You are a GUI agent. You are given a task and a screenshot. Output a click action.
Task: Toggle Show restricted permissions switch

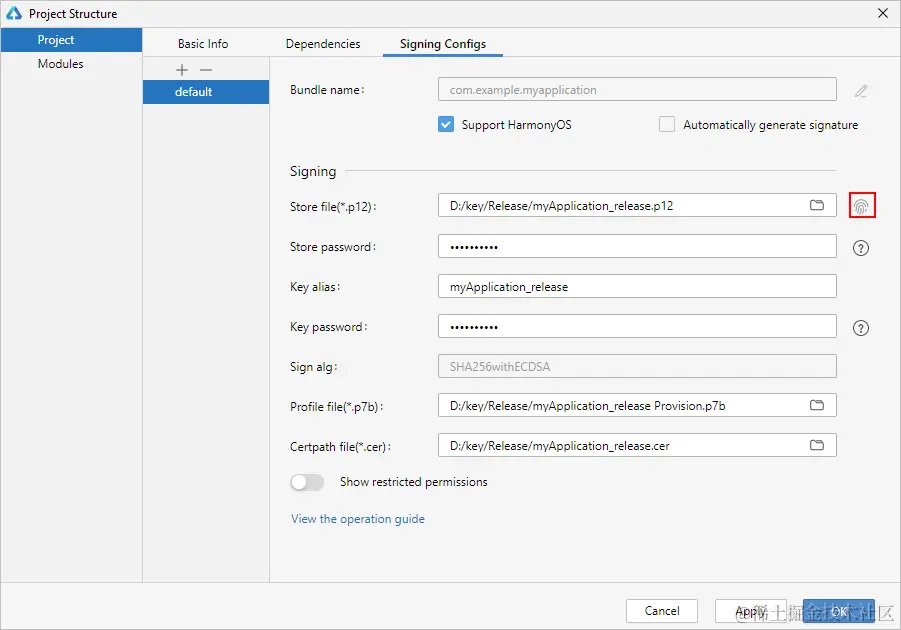point(307,482)
